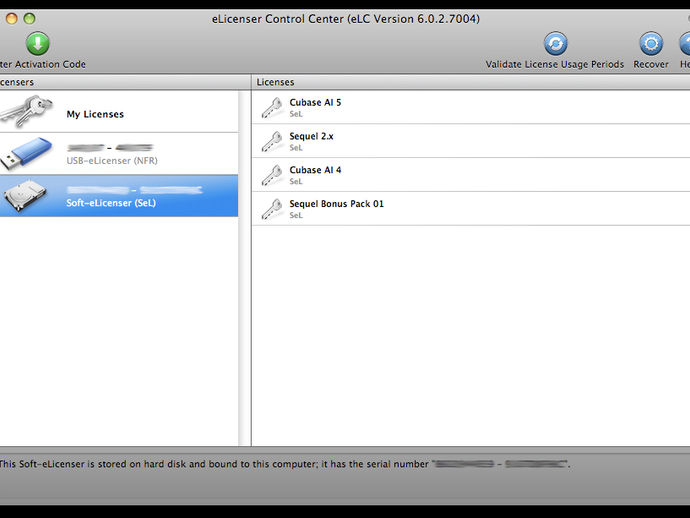Click the Licenses column header
The height and width of the screenshot is (518, 690).
471,82
